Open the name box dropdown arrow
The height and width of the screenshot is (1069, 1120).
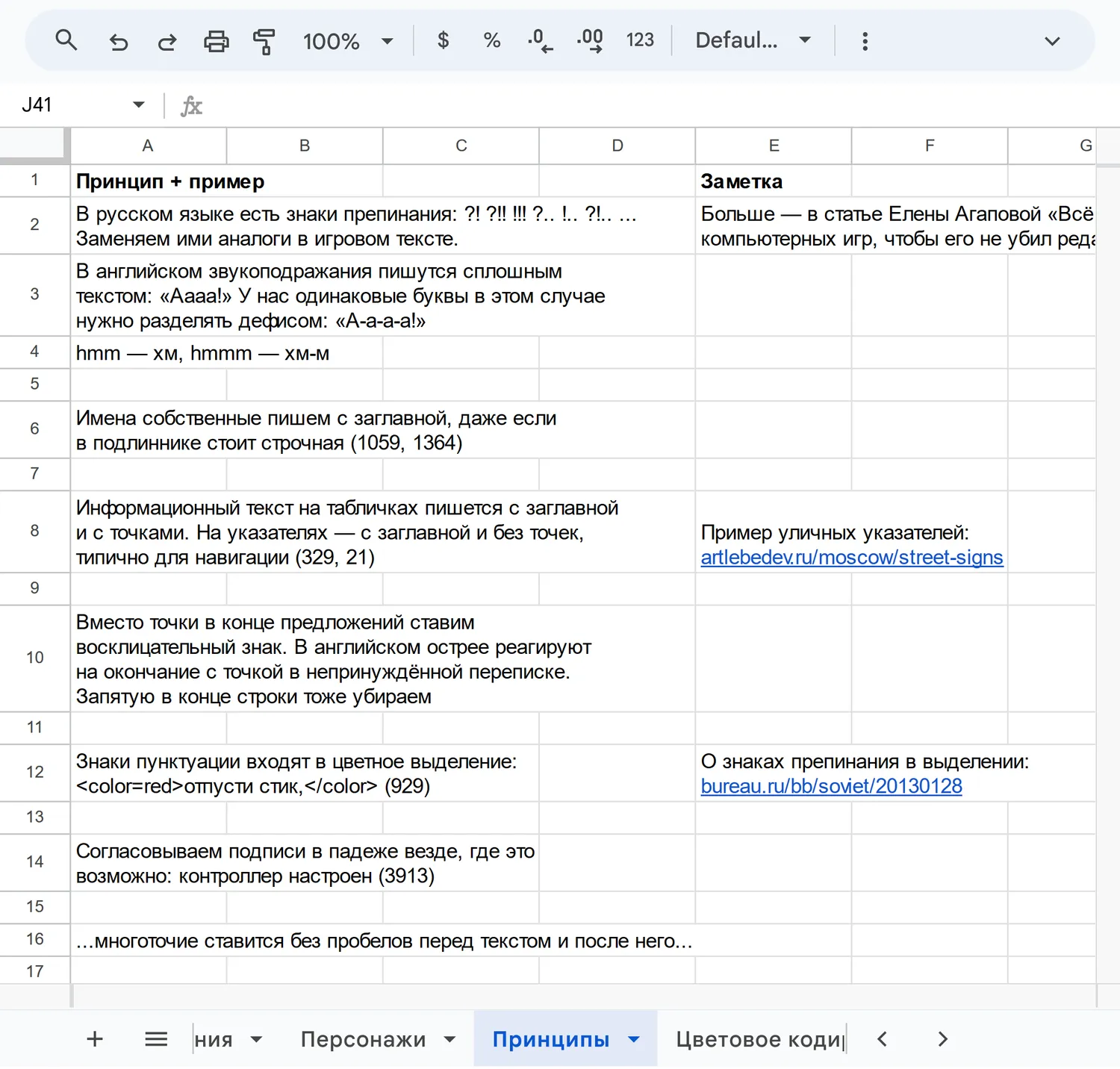[x=138, y=105]
